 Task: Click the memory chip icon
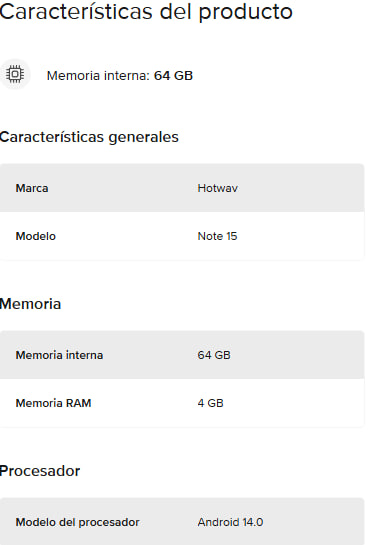(15, 75)
